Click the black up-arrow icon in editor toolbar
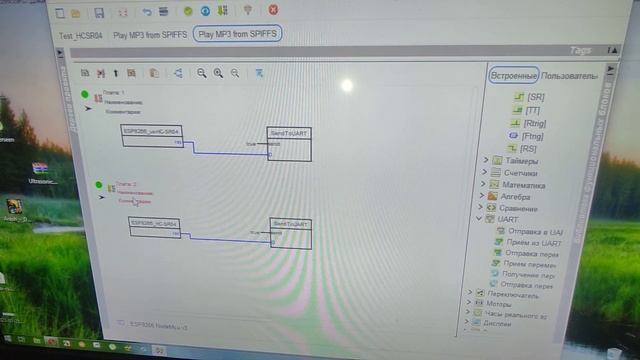Image resolution: width=640 pixels, height=360 pixels. click(x=116, y=73)
